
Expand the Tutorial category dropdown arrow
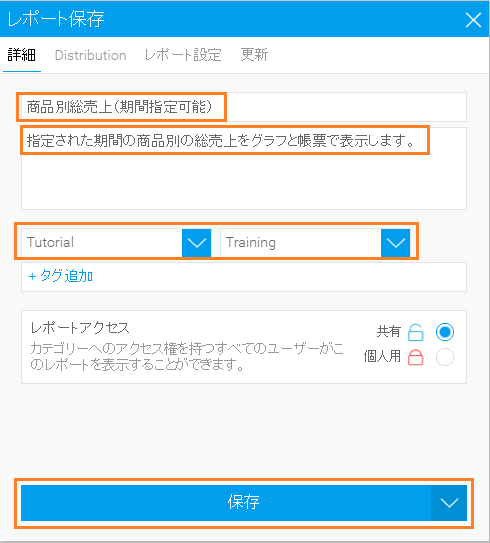click(196, 242)
